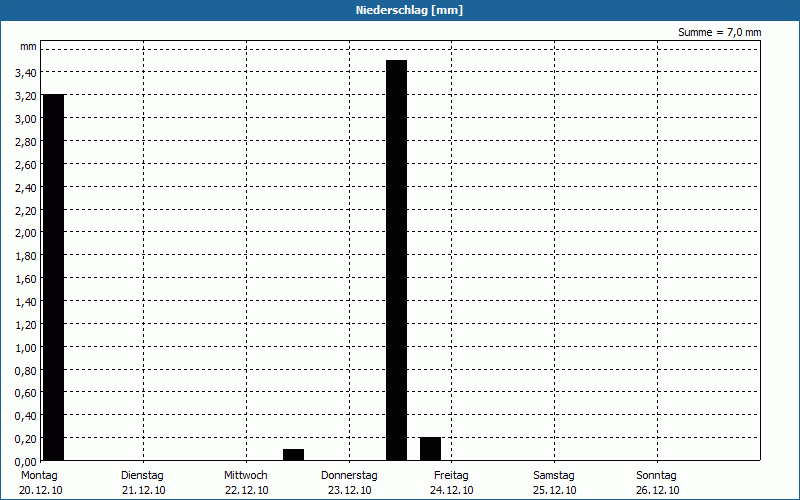Select the Donnerstag day label
The height and width of the screenshot is (500, 800).
point(349,476)
